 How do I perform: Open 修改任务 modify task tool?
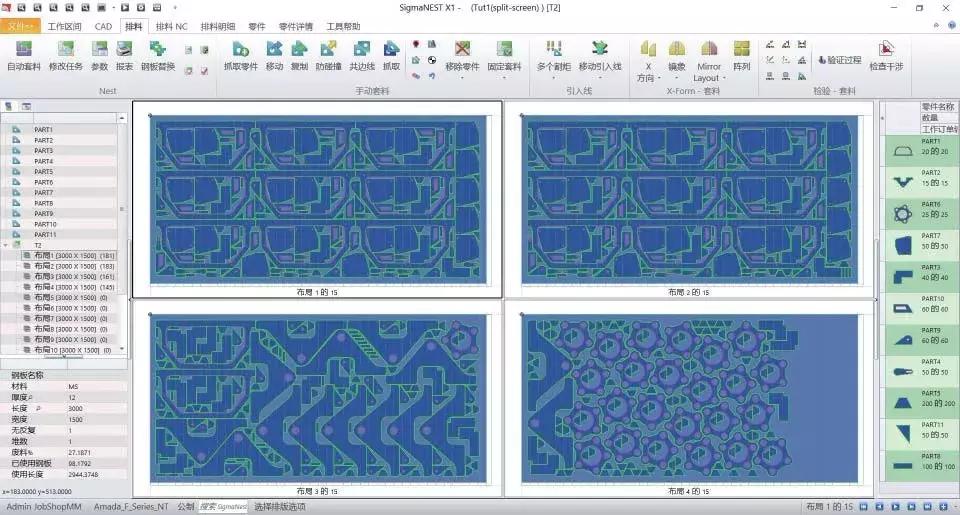point(66,56)
